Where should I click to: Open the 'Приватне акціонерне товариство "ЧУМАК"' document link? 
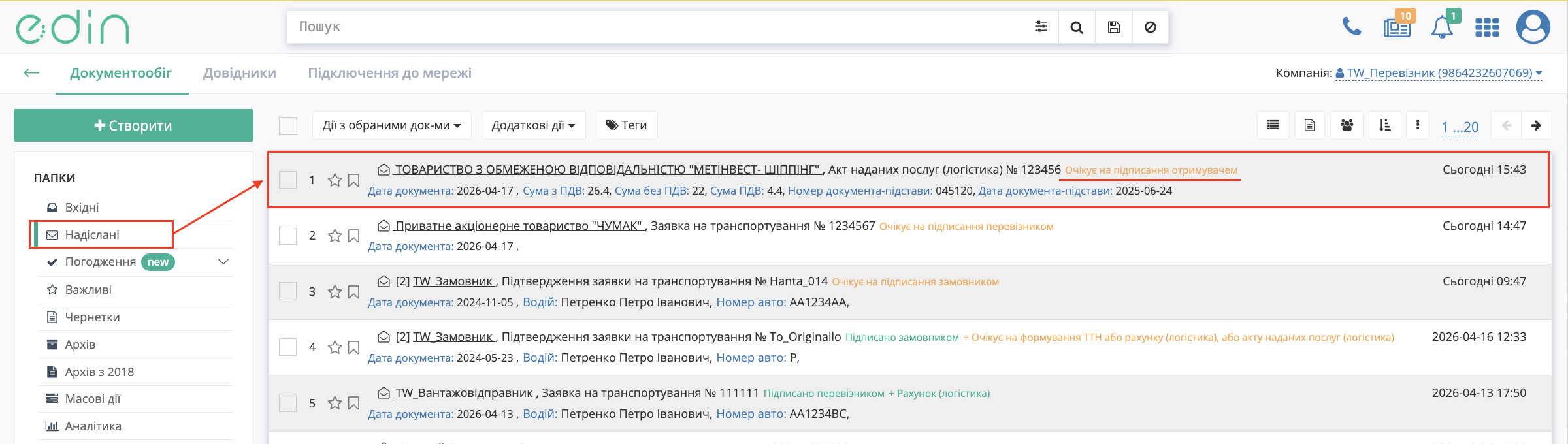coord(519,226)
